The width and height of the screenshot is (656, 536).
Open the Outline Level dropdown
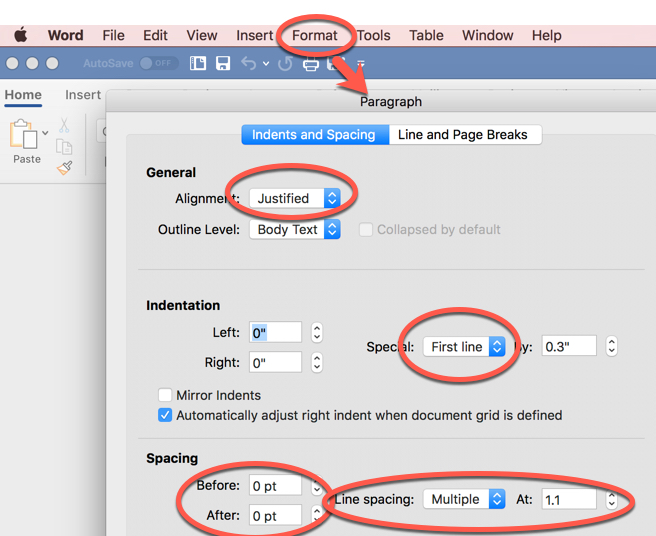(x=295, y=229)
